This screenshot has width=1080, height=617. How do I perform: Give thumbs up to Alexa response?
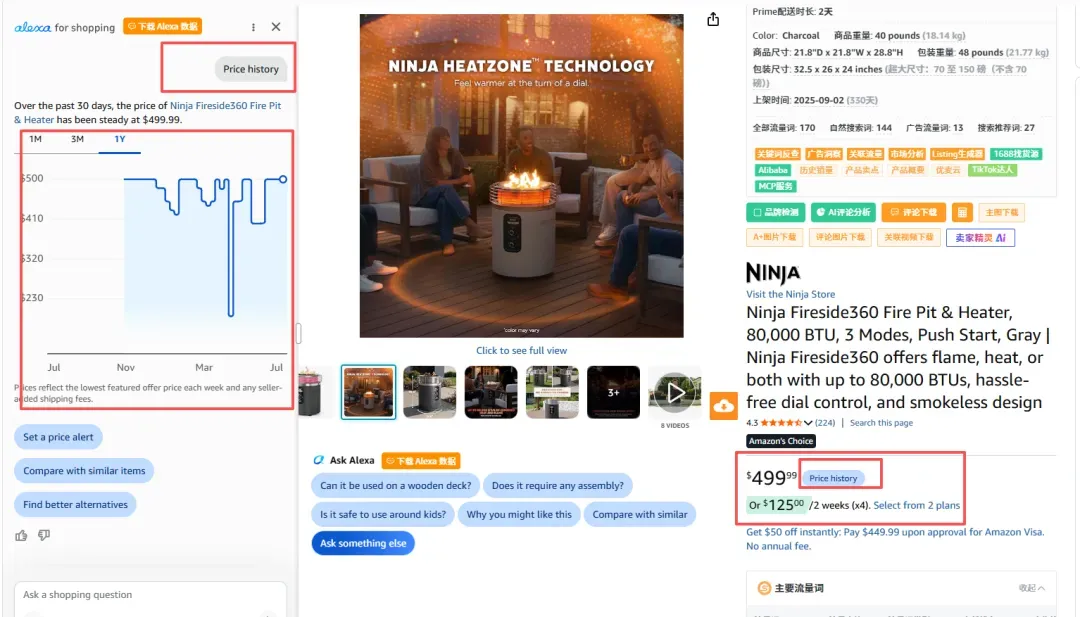pyautogui.click(x=21, y=535)
